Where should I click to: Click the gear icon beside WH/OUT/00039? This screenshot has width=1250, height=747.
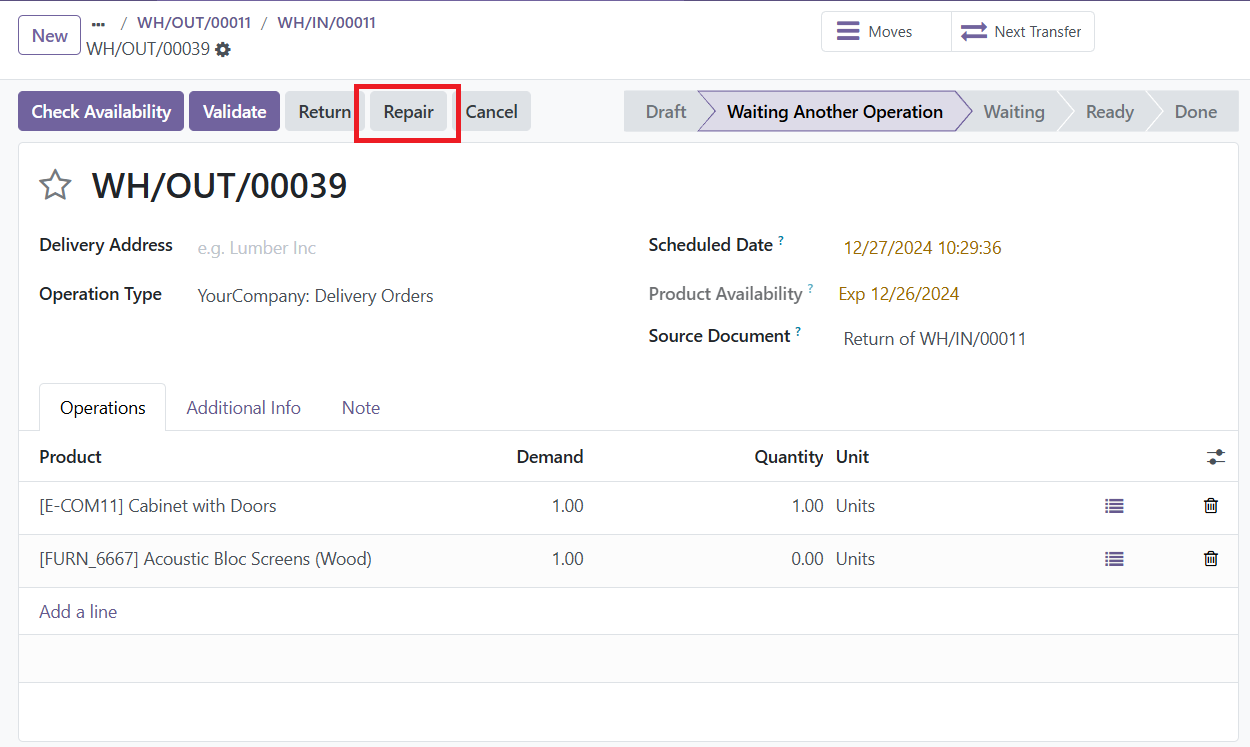pos(223,49)
